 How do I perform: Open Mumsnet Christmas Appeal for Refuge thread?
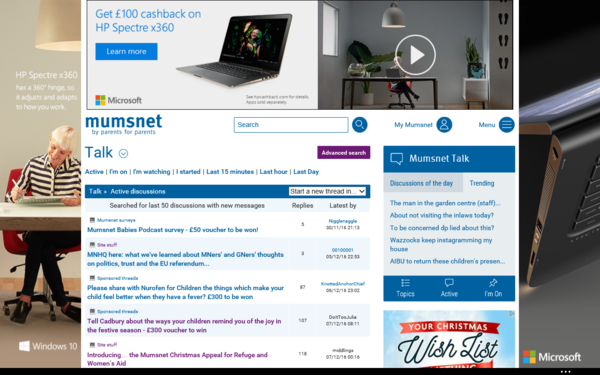coord(177,359)
